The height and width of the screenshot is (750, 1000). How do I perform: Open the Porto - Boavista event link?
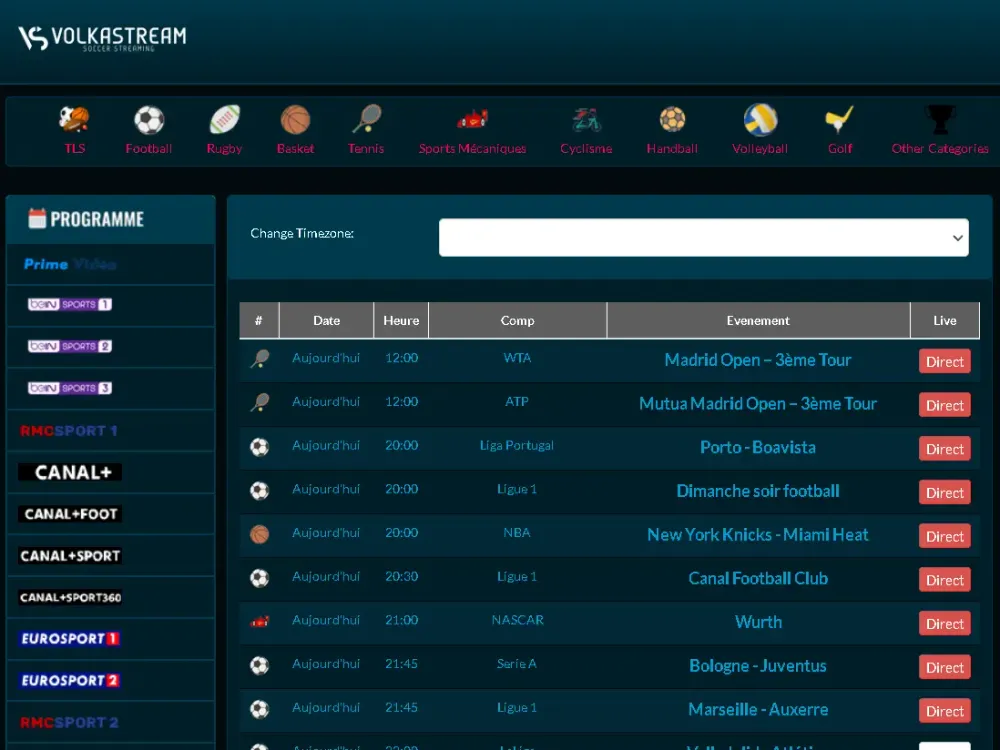[758, 448]
